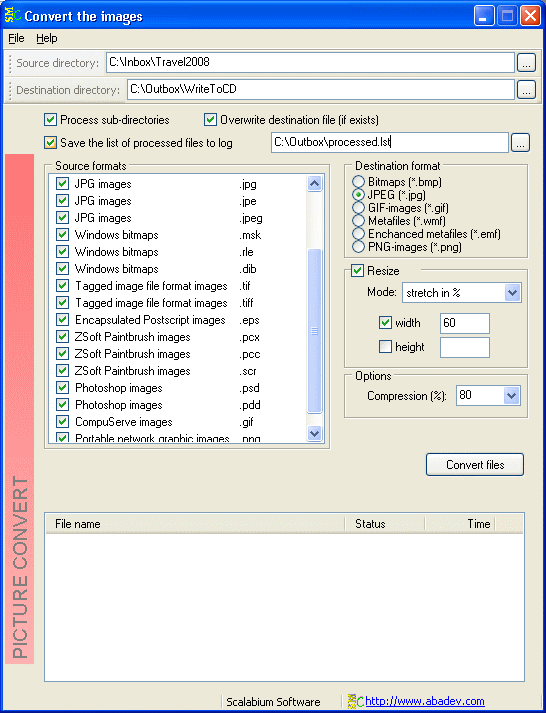Screen dimensions: 546x713
Task: Click the SMC logo beside abadev link
Action: tap(356, 701)
